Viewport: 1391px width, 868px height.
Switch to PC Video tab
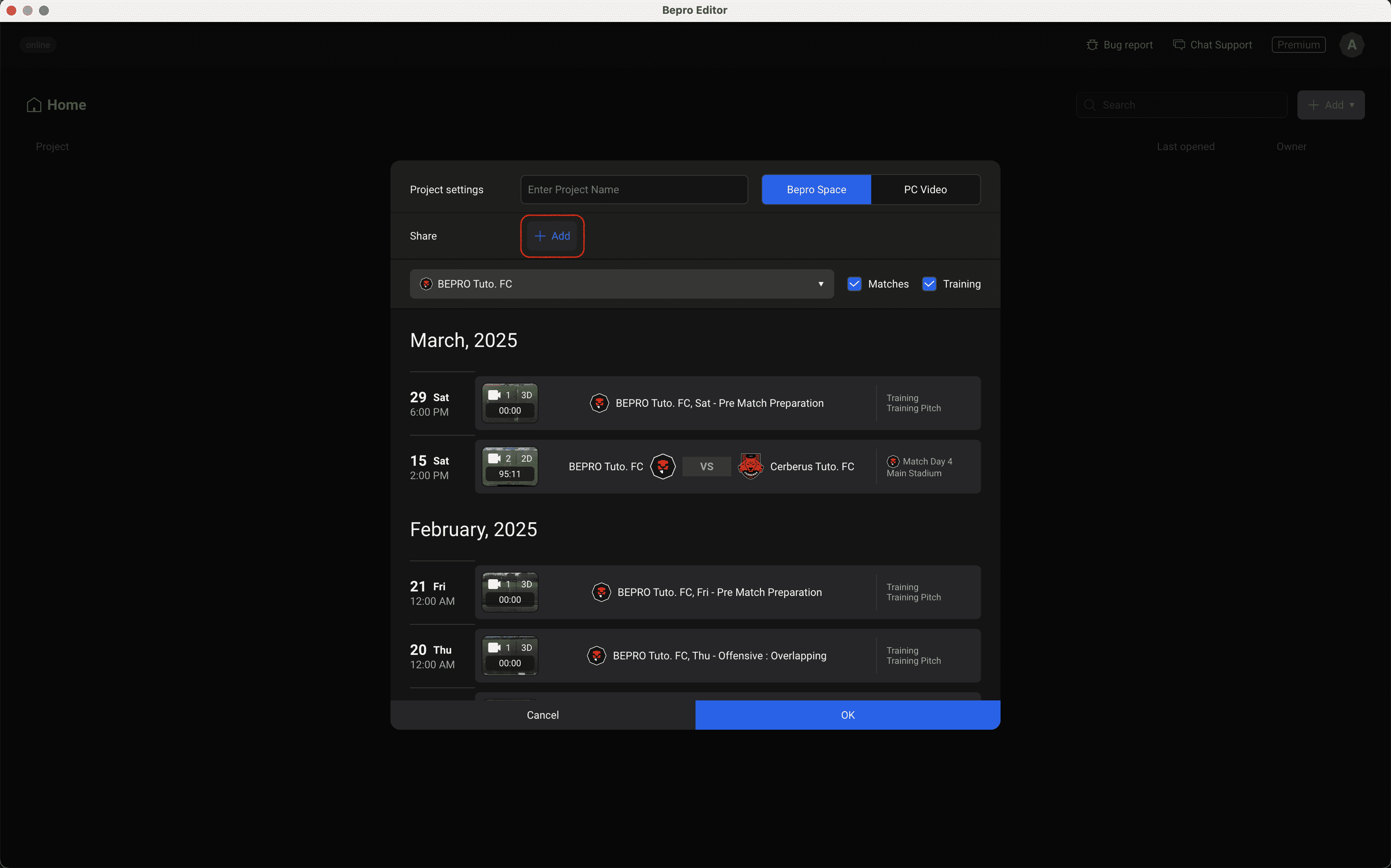pos(925,190)
